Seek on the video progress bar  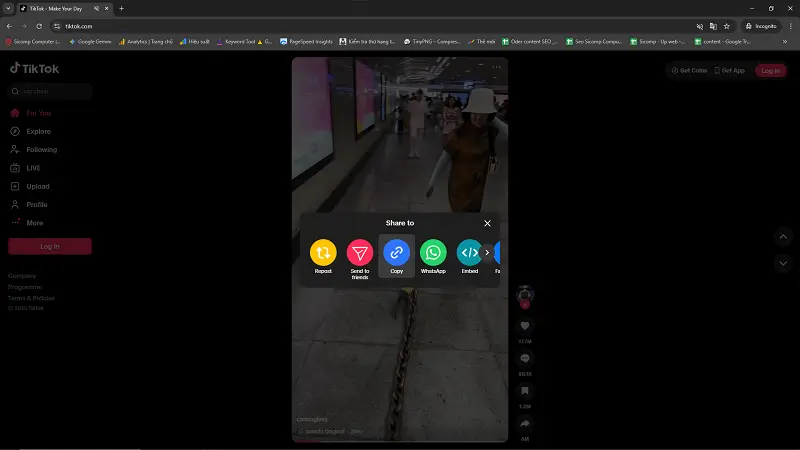(x=399, y=441)
